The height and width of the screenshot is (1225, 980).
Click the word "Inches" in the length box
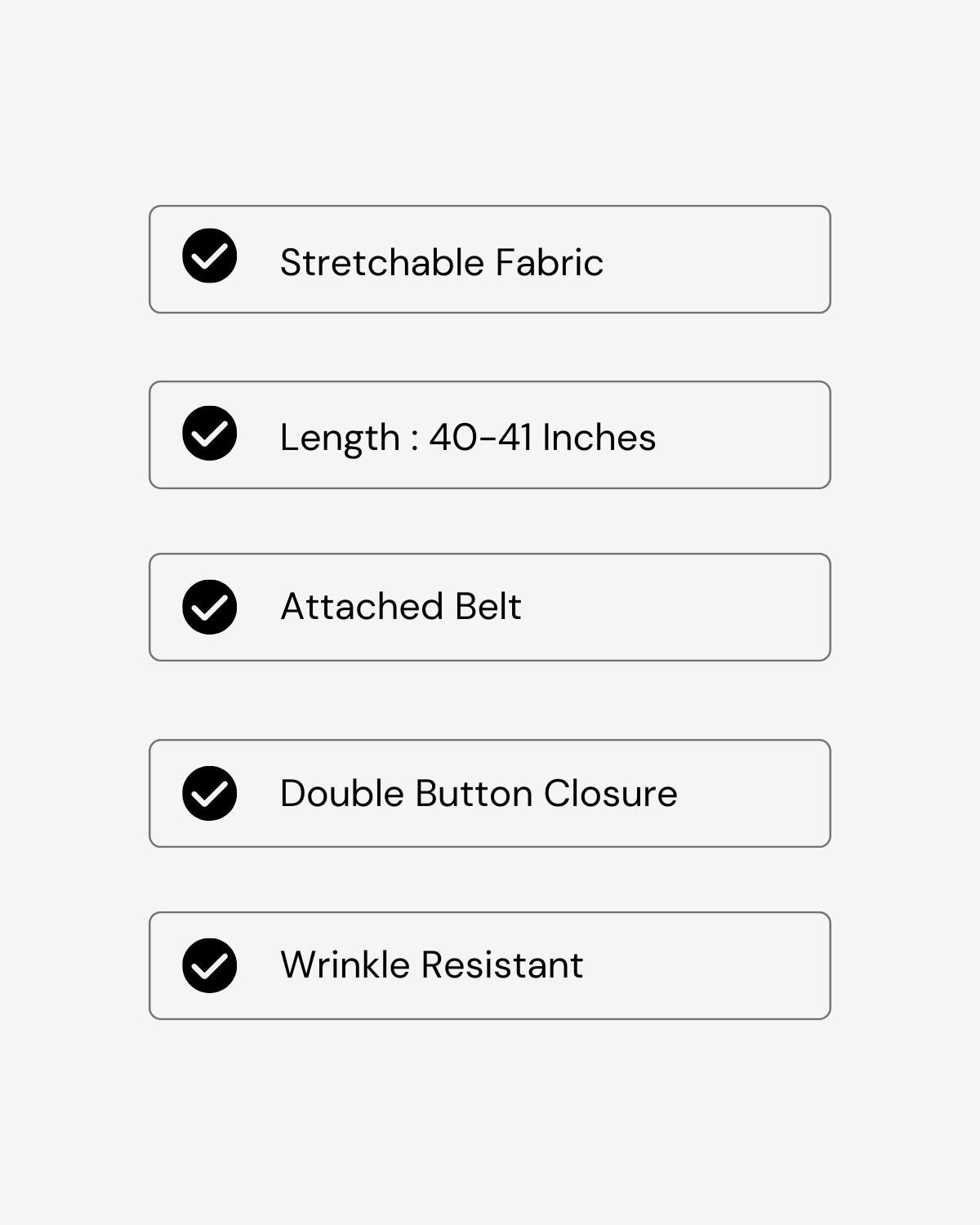(599, 437)
